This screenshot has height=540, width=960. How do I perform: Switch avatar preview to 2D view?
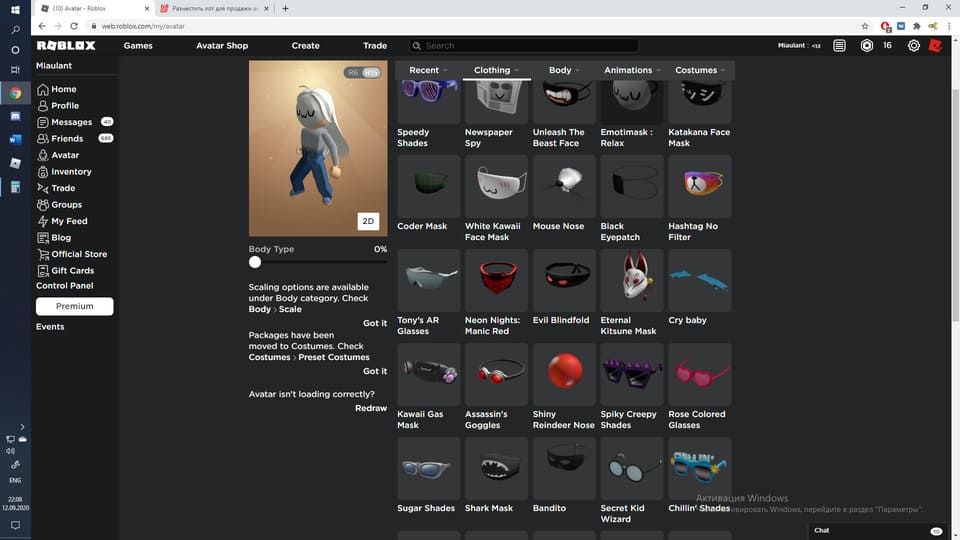(368, 221)
